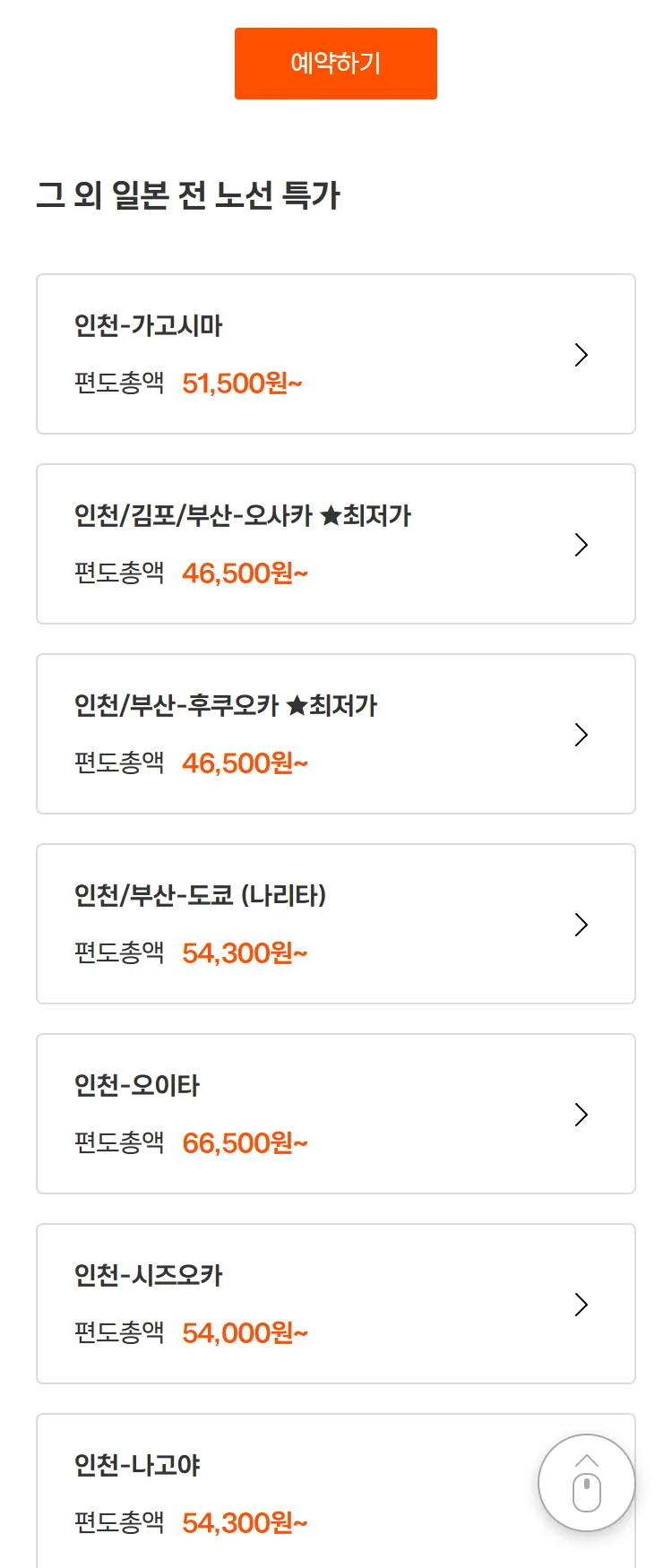Open the 인천-가고시마 route title
Screen dimensions: 672x1568
pos(149,326)
